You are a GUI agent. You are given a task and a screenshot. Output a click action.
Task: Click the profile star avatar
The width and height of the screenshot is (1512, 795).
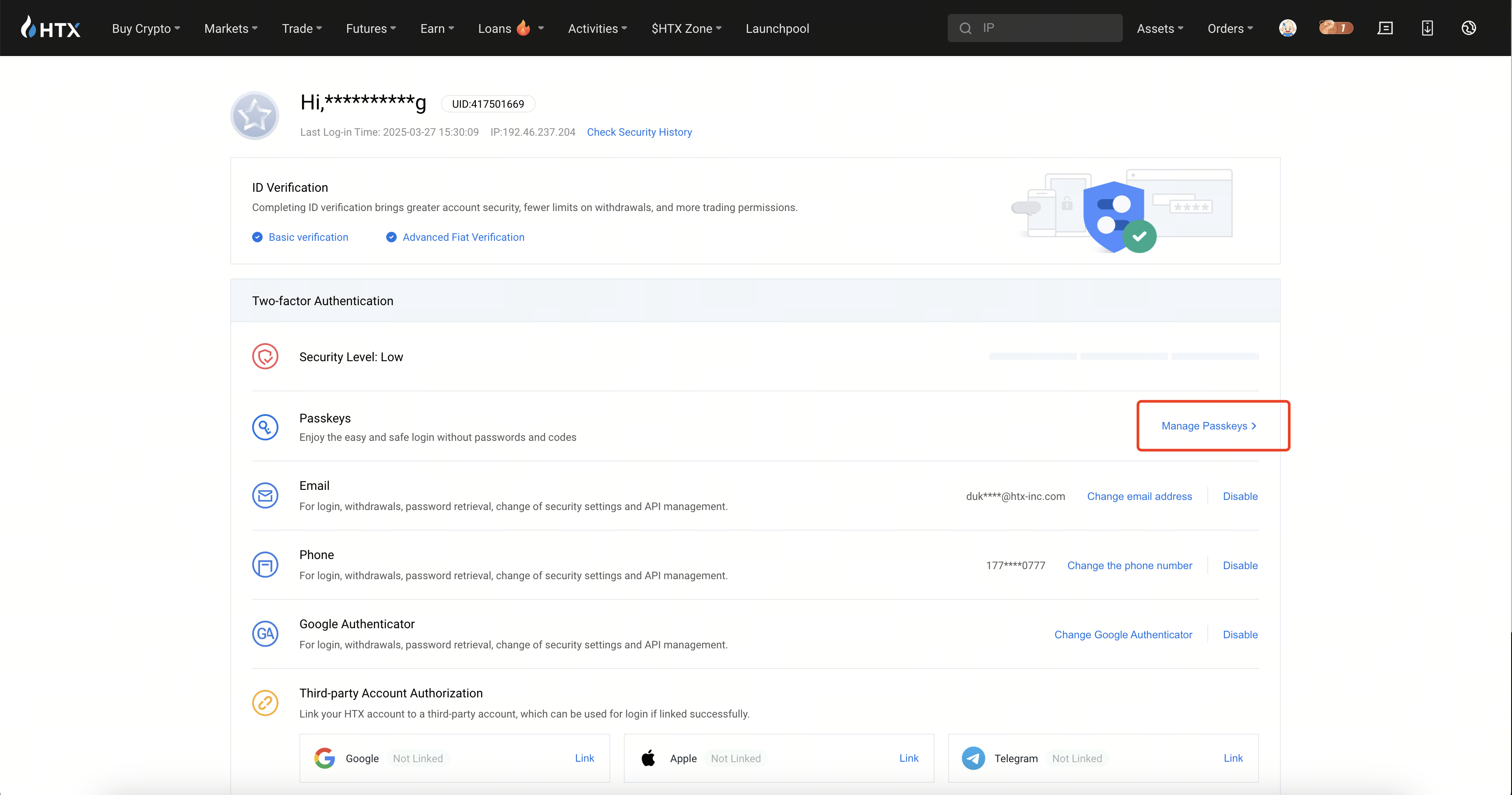pyautogui.click(x=254, y=115)
